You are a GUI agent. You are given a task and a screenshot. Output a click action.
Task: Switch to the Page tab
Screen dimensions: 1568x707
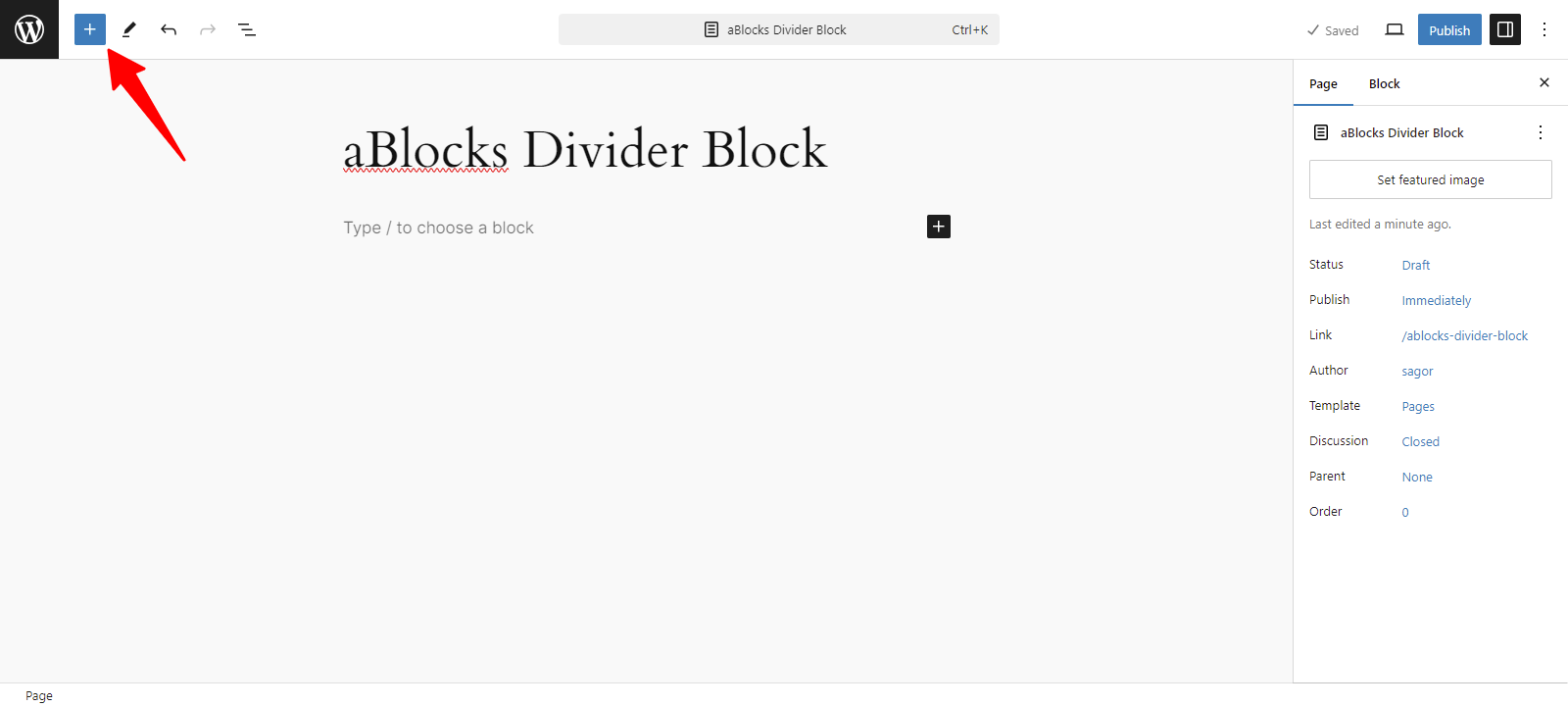click(1323, 83)
